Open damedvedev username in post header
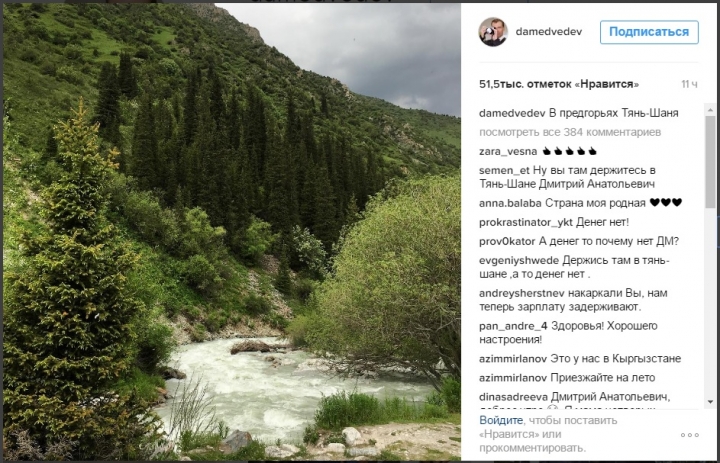The height and width of the screenshot is (463, 720). [x=549, y=32]
